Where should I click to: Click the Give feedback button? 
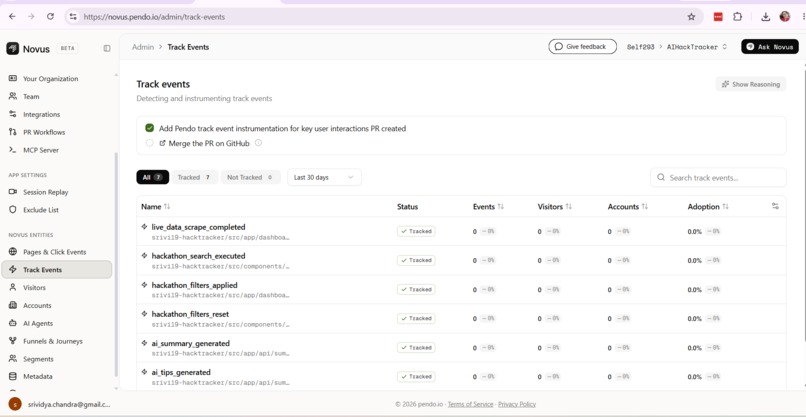(x=582, y=46)
